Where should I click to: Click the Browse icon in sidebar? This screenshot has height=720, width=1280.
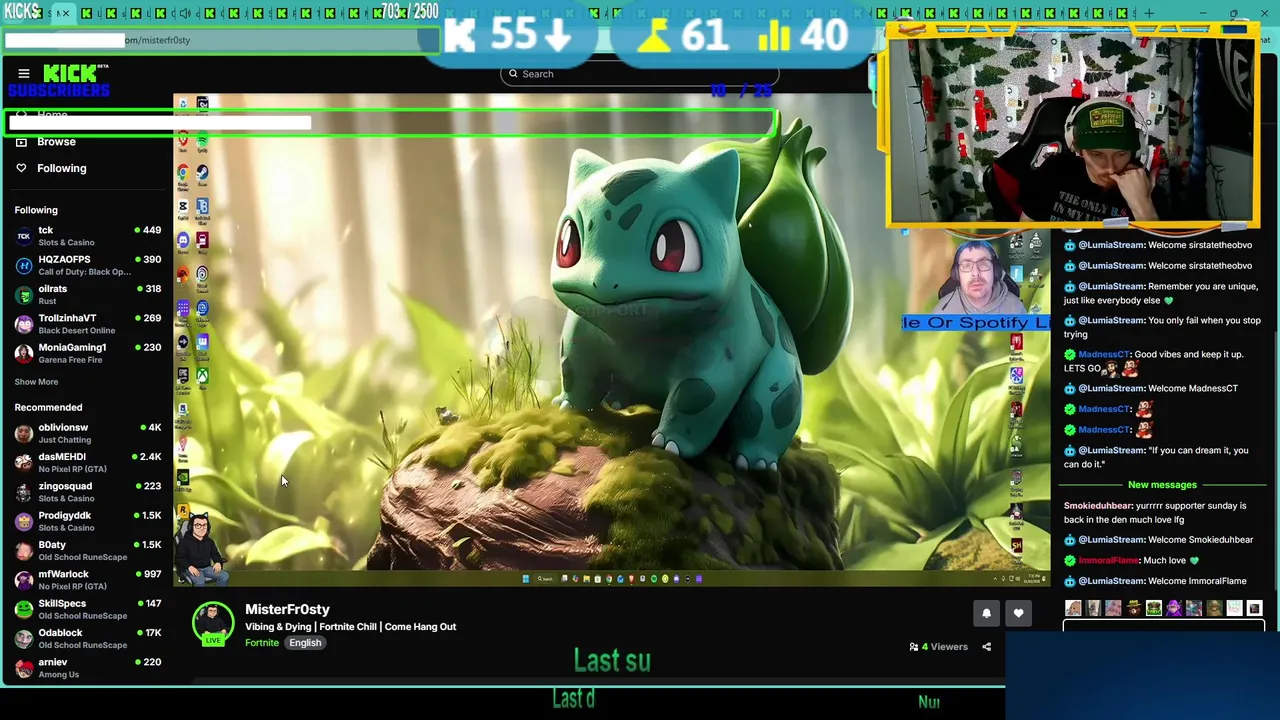tap(21, 142)
